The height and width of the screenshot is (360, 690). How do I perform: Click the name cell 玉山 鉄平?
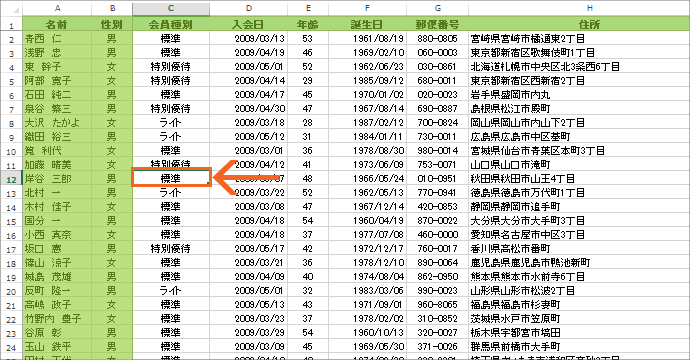pos(57,347)
